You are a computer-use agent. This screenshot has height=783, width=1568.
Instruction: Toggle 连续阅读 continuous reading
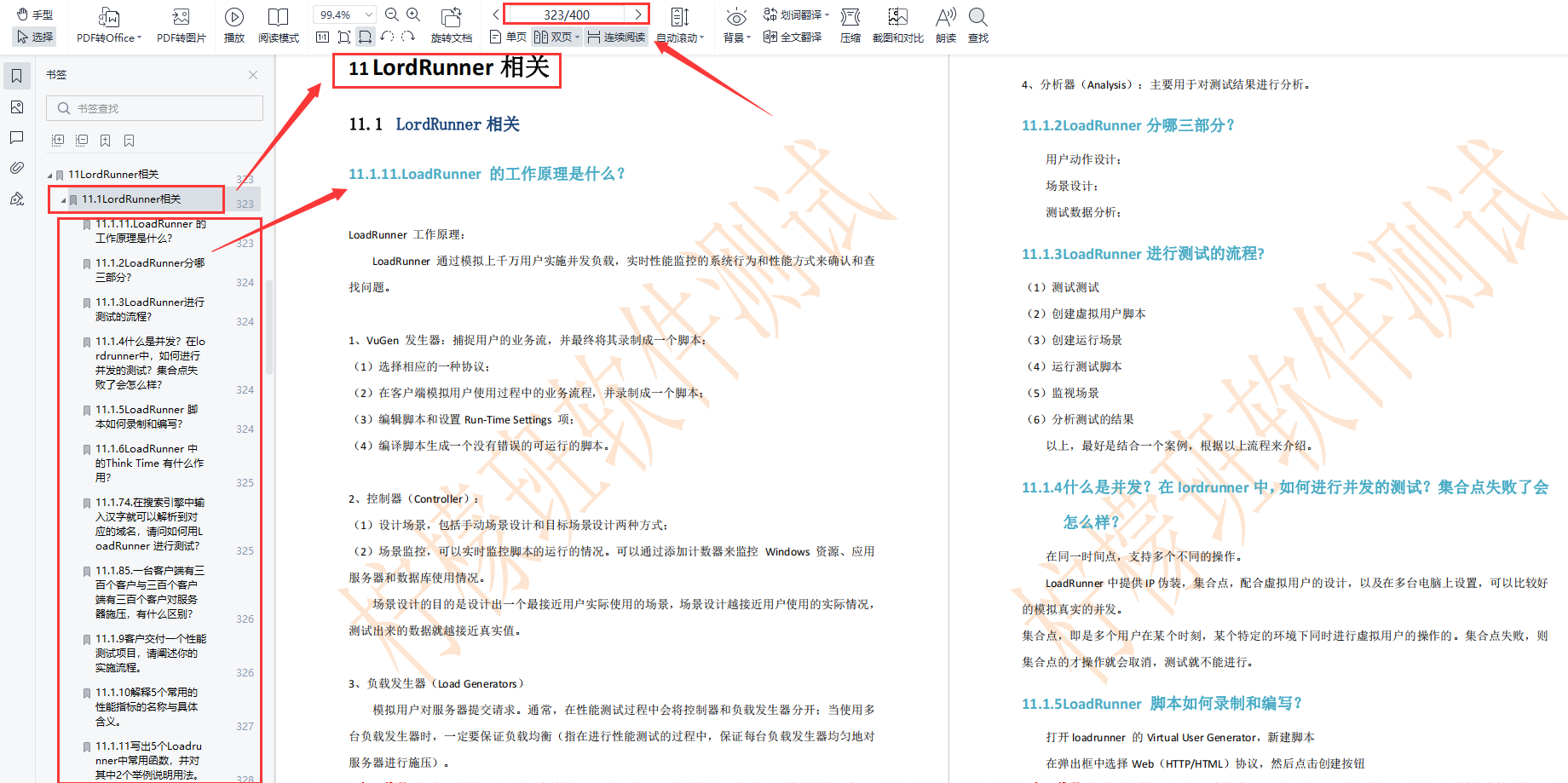click(x=617, y=37)
